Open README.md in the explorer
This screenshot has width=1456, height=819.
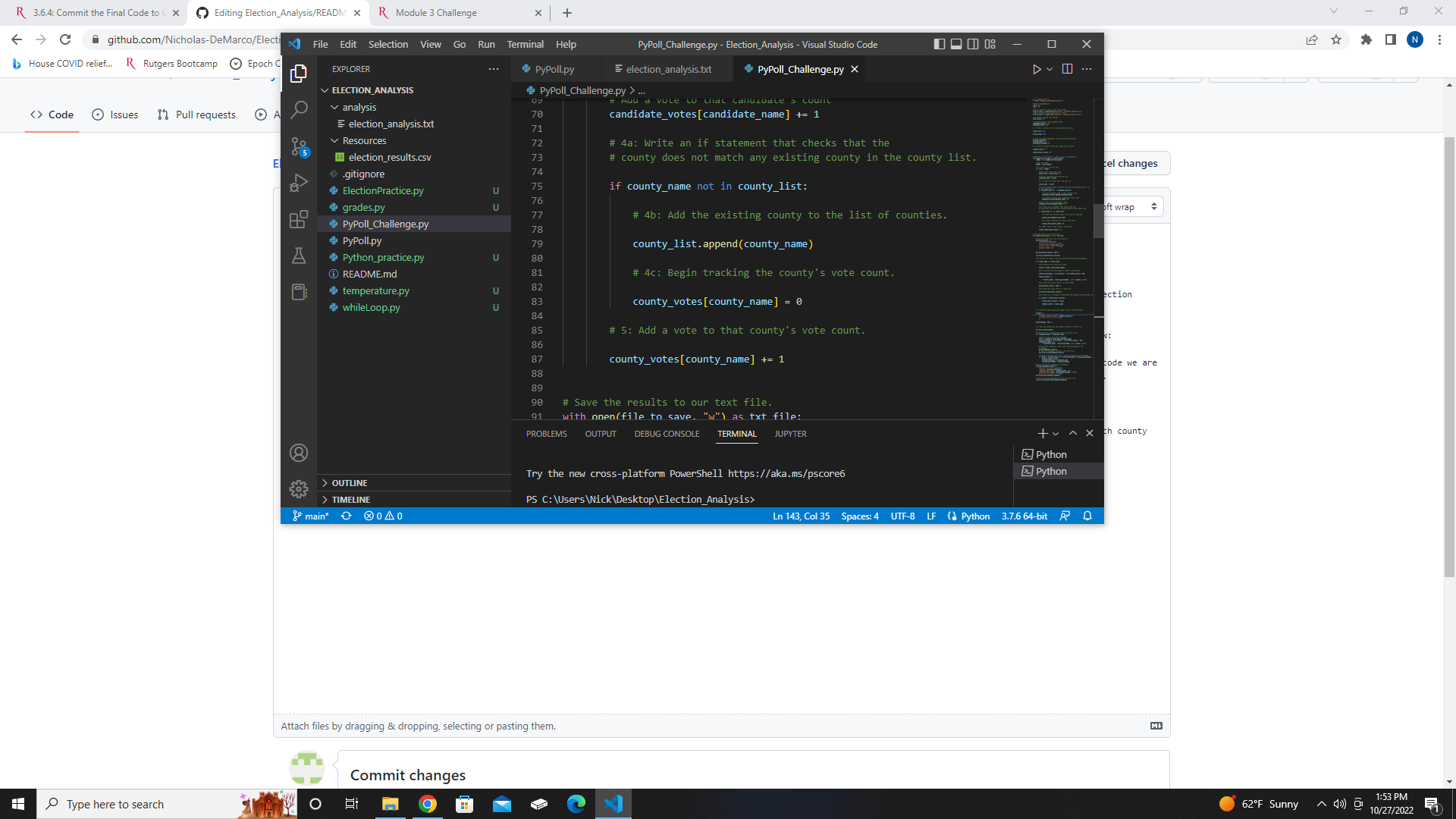[369, 274]
